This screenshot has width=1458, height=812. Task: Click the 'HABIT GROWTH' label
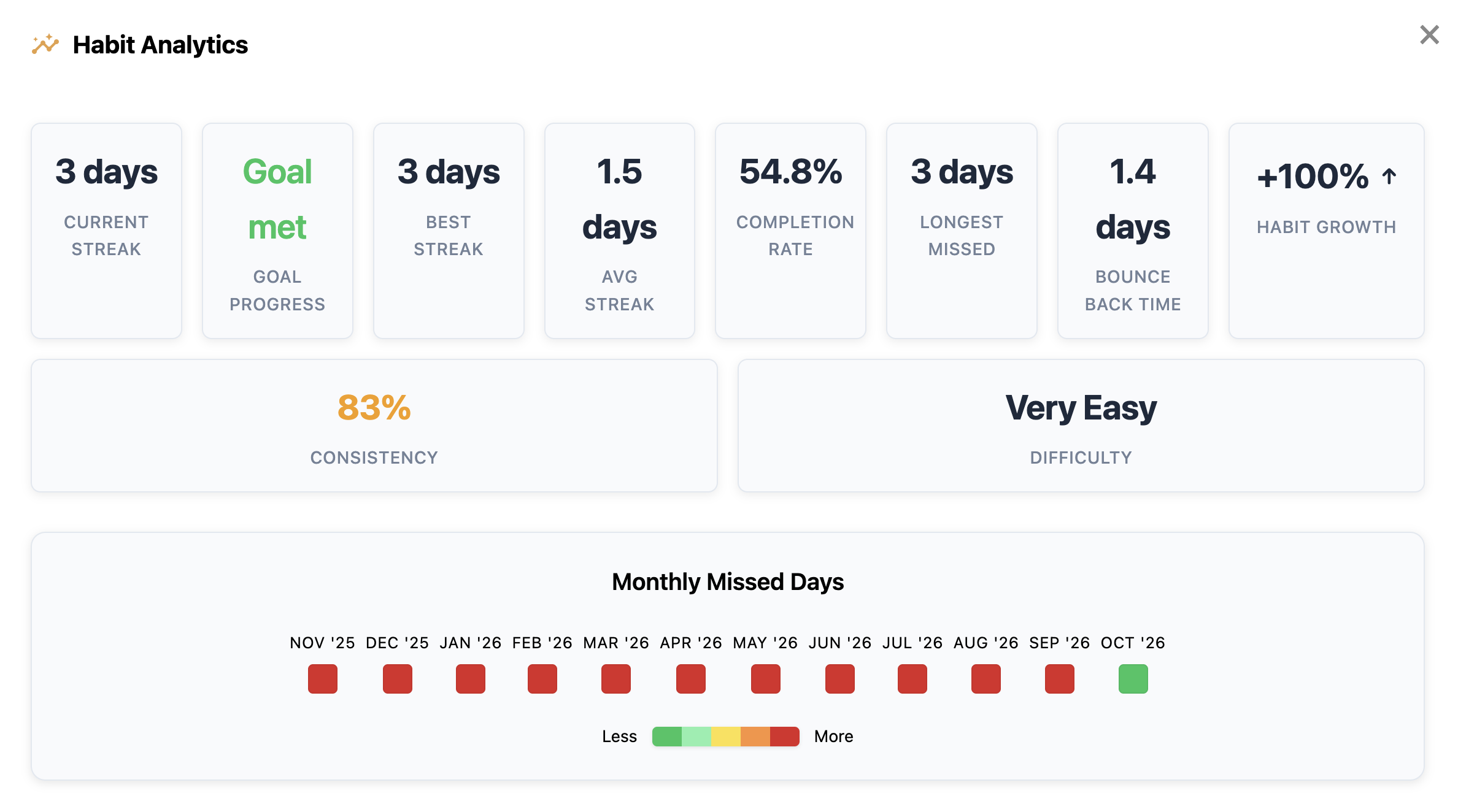(x=1327, y=227)
